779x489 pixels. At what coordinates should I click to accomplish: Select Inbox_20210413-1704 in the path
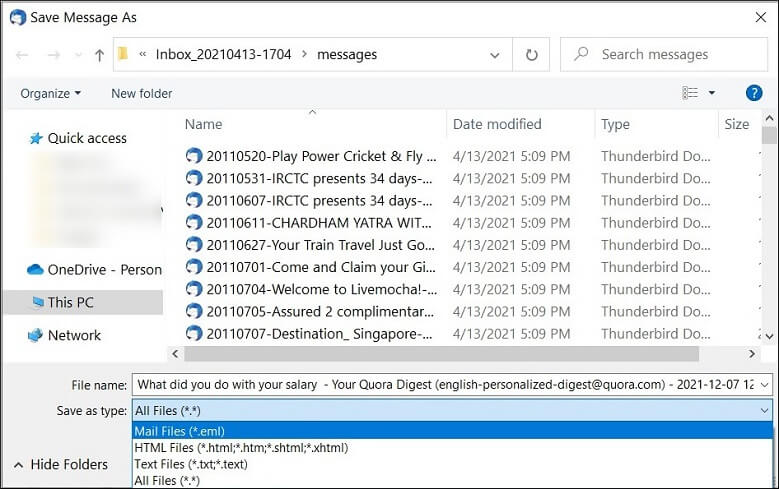223,54
